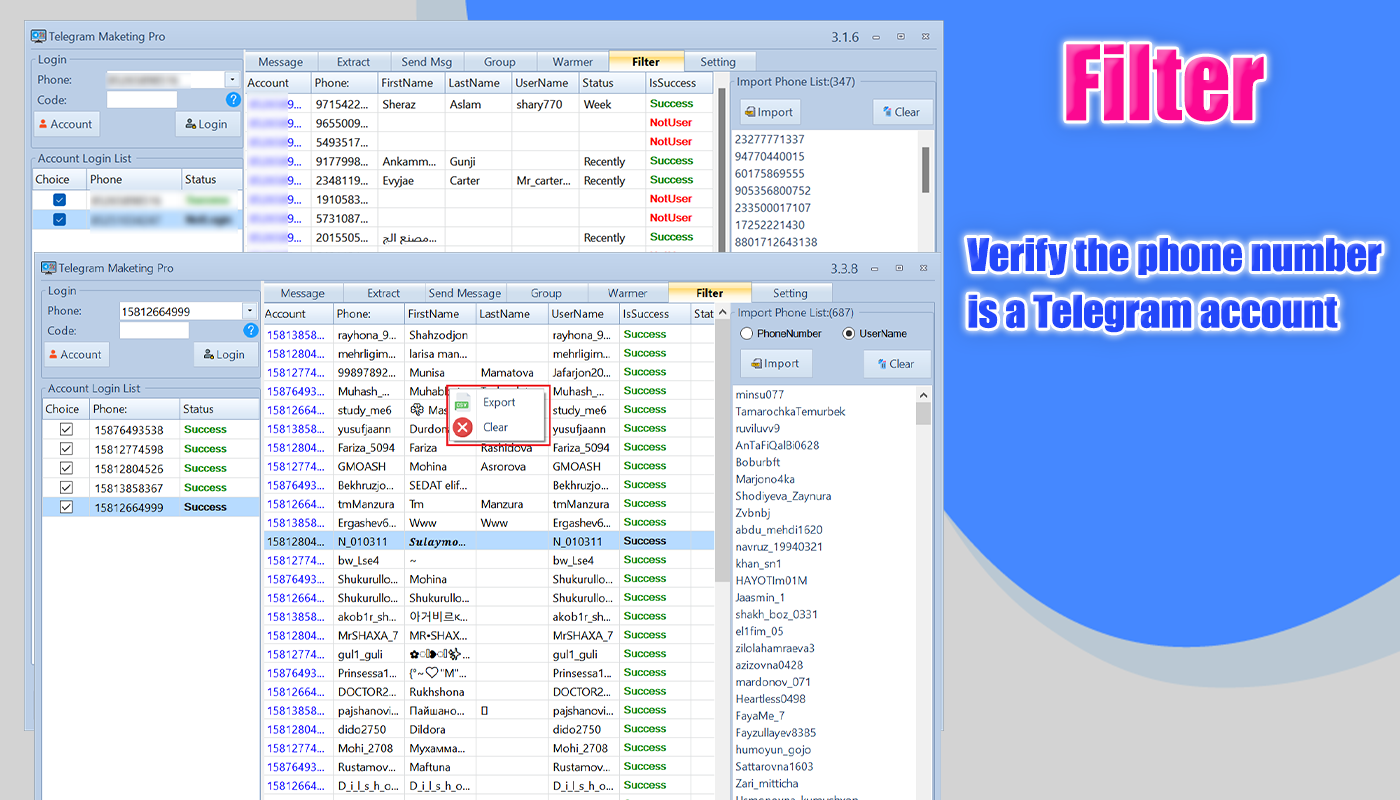
Task: Click the Phone field containing 15812664999
Action: tap(181, 311)
